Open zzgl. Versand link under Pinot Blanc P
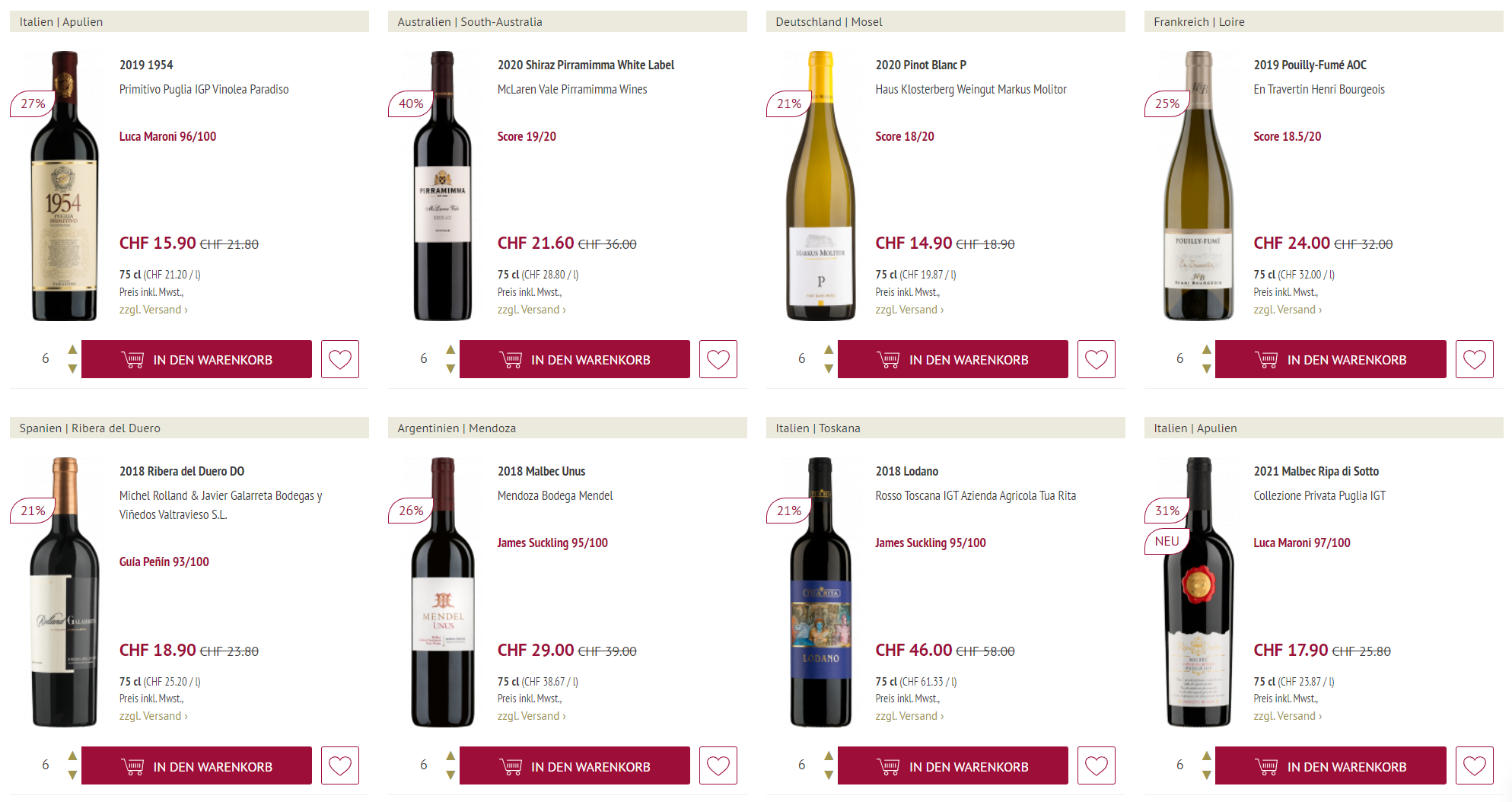The image size is (1512, 802). (x=909, y=310)
